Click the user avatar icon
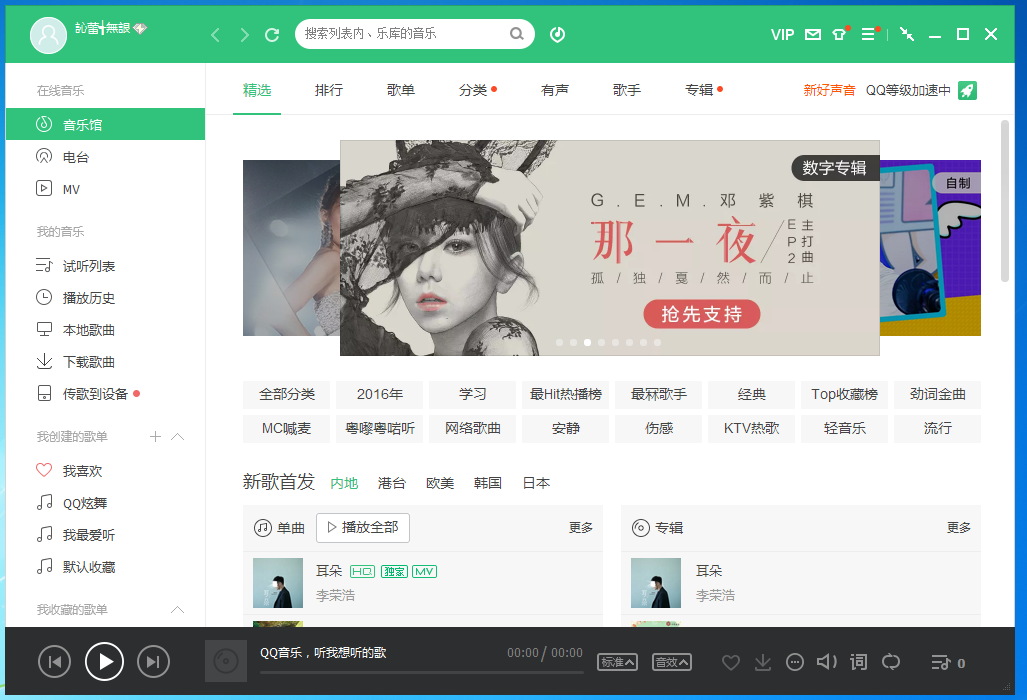The image size is (1027, 700). point(48,35)
